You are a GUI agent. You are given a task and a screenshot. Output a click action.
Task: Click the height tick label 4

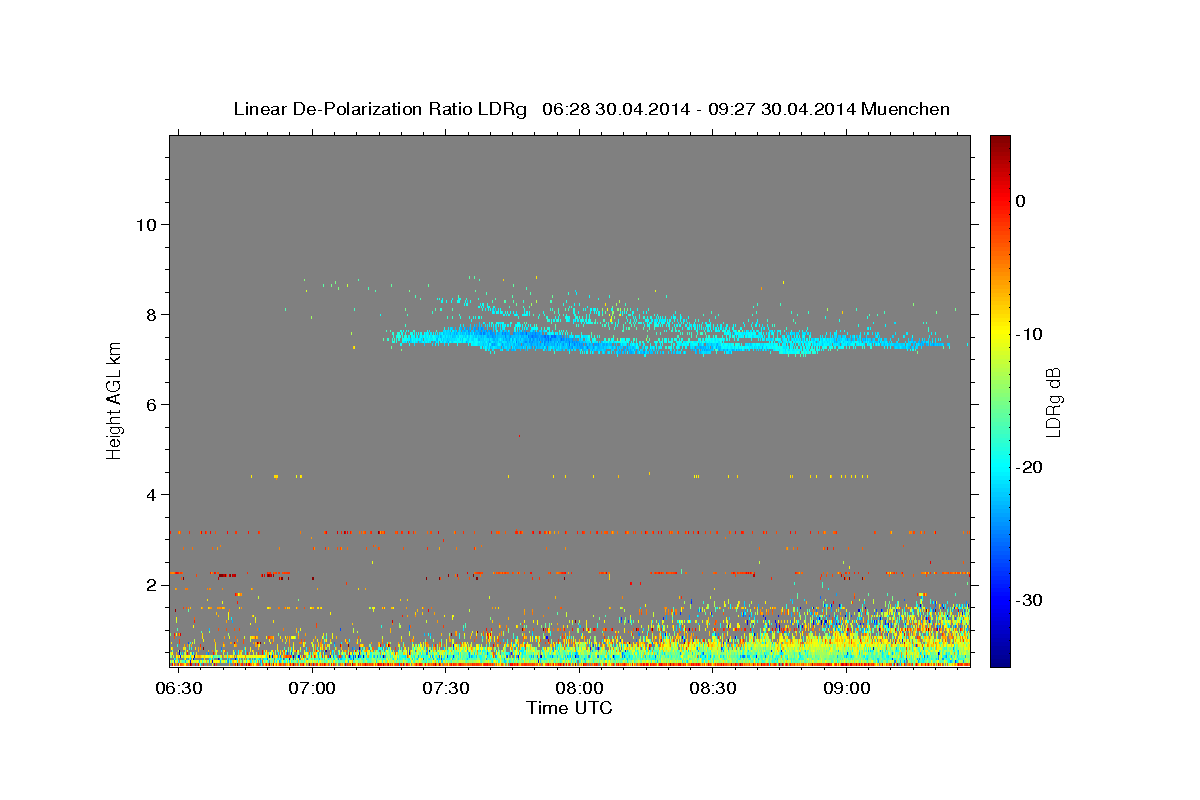(151, 494)
